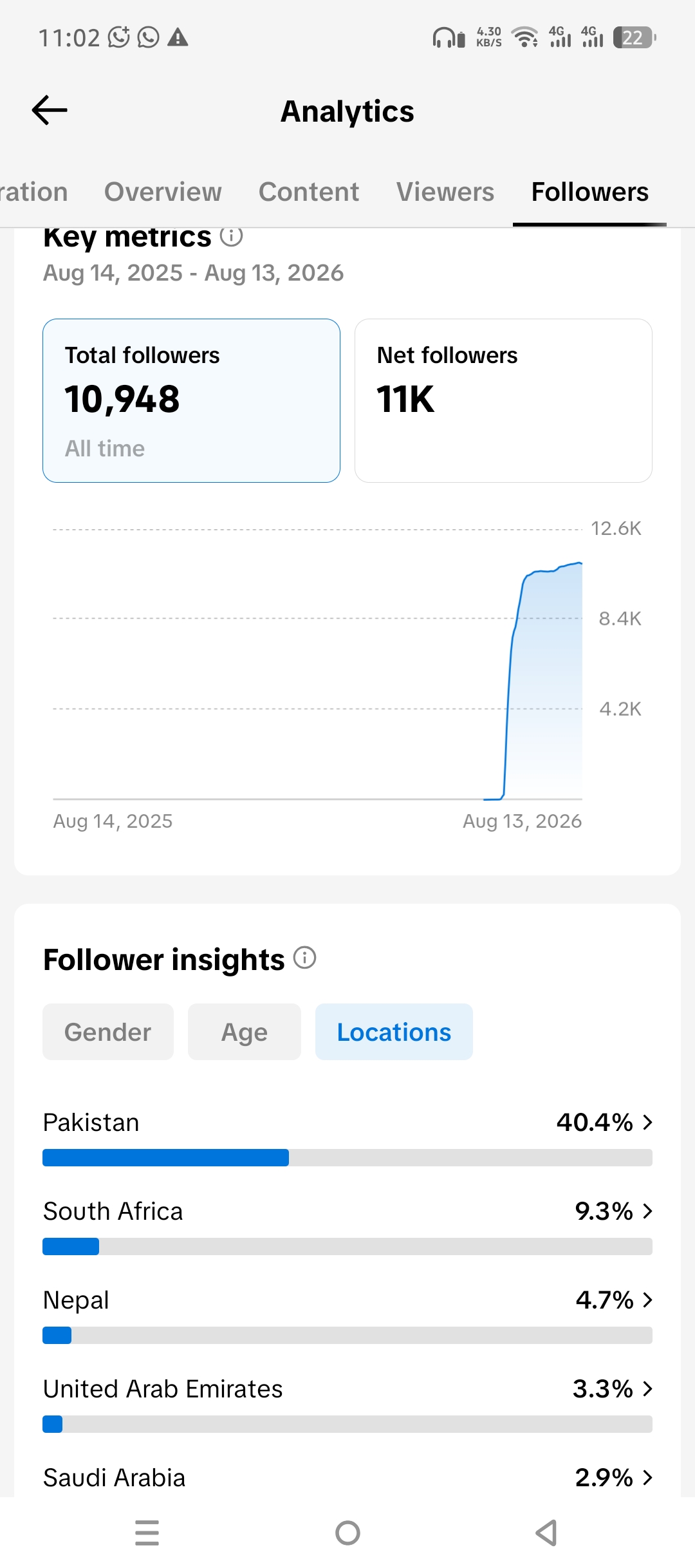Select the Locations insights filter
Image resolution: width=695 pixels, height=1568 pixels.
coord(394,1032)
